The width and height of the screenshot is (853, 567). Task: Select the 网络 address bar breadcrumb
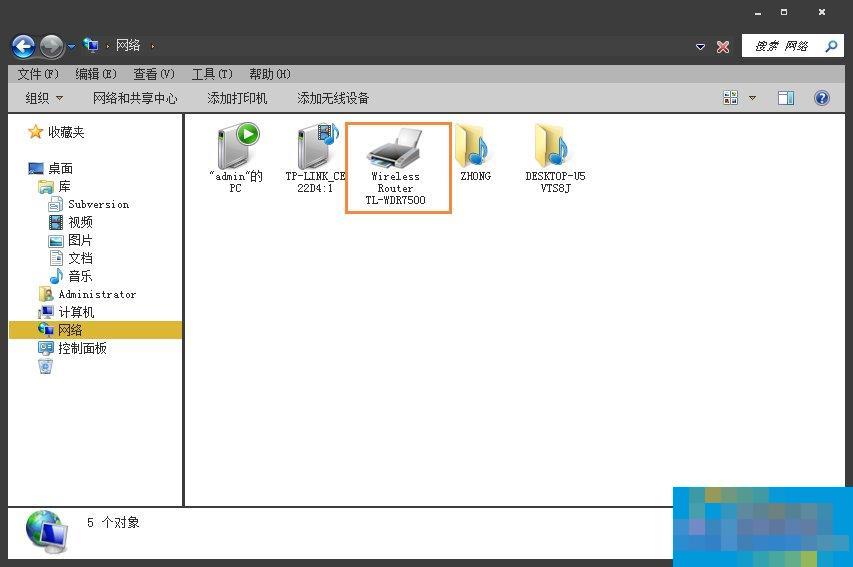pyautogui.click(x=128, y=46)
